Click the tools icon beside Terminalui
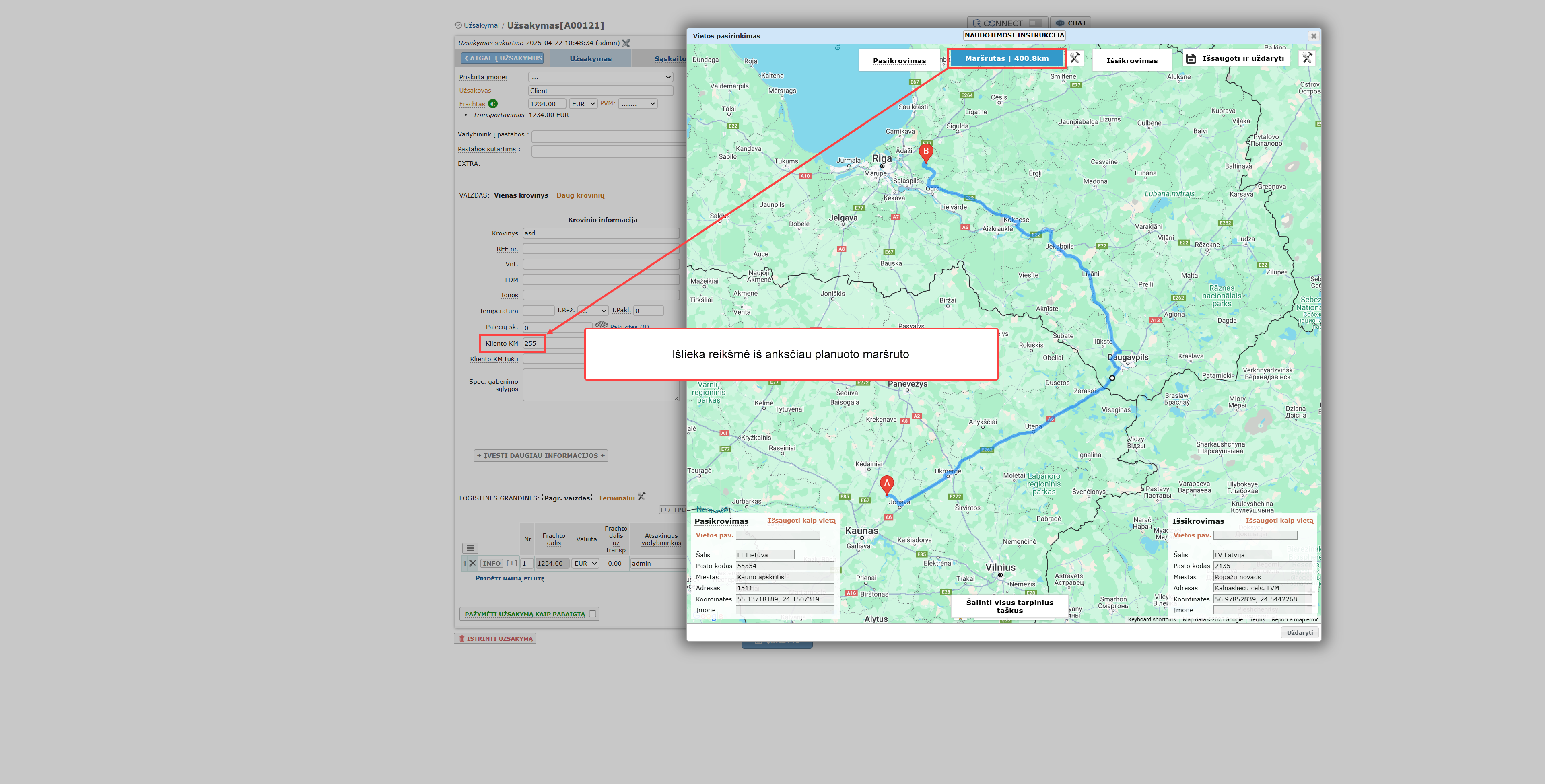 click(642, 497)
